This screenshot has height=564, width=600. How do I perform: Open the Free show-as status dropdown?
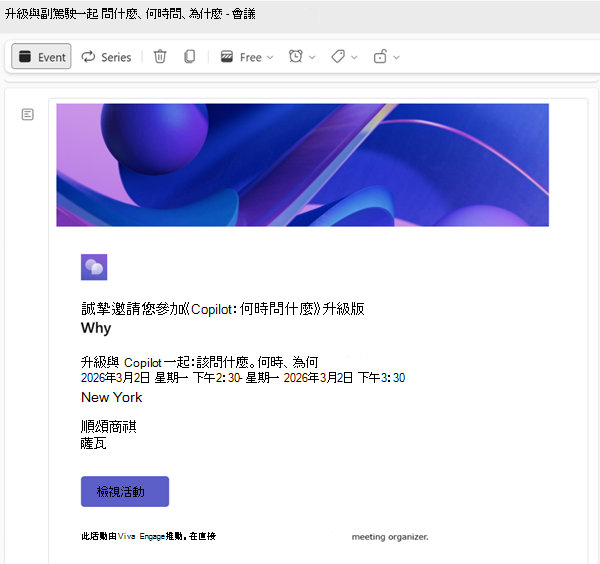click(247, 57)
